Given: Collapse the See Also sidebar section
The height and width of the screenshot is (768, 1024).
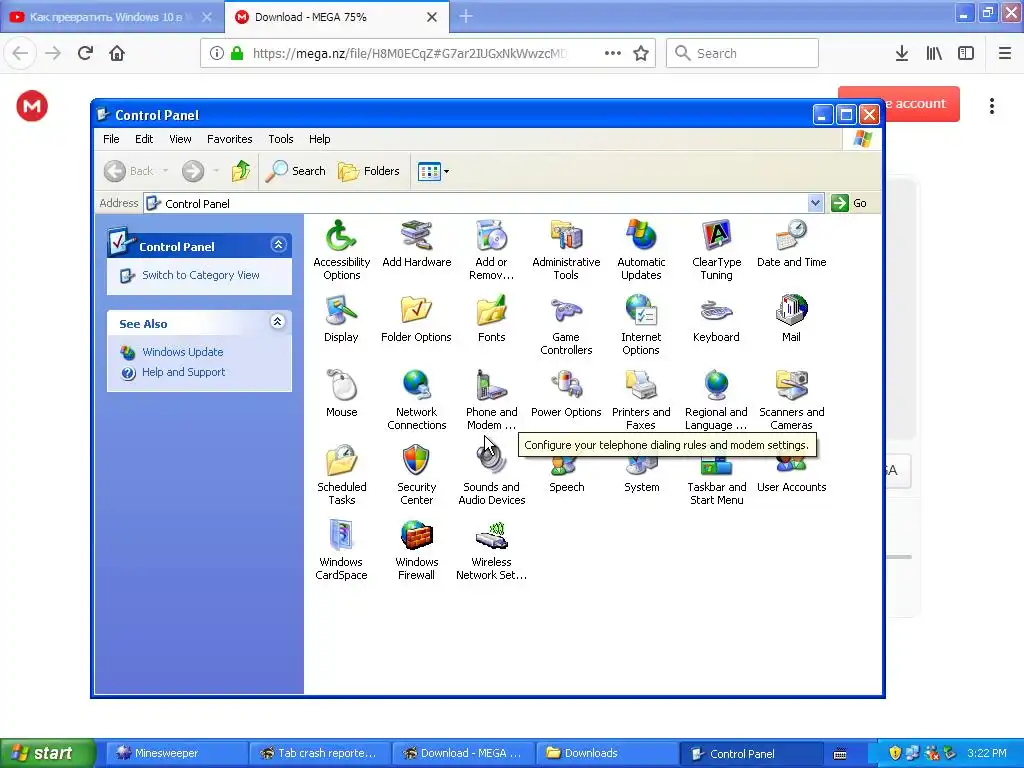Looking at the screenshot, I should click(278, 321).
